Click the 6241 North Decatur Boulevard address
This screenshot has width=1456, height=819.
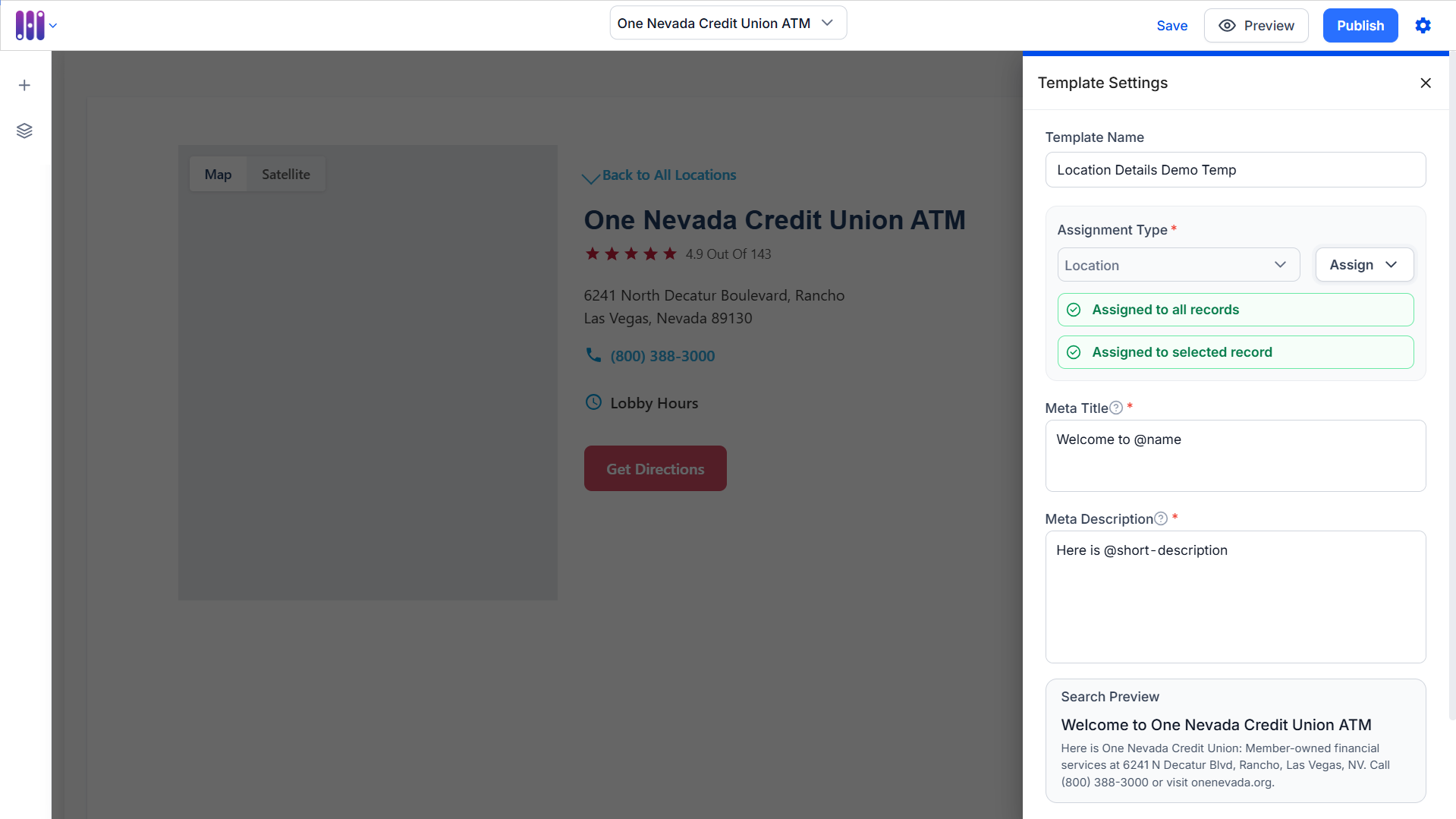714,307
